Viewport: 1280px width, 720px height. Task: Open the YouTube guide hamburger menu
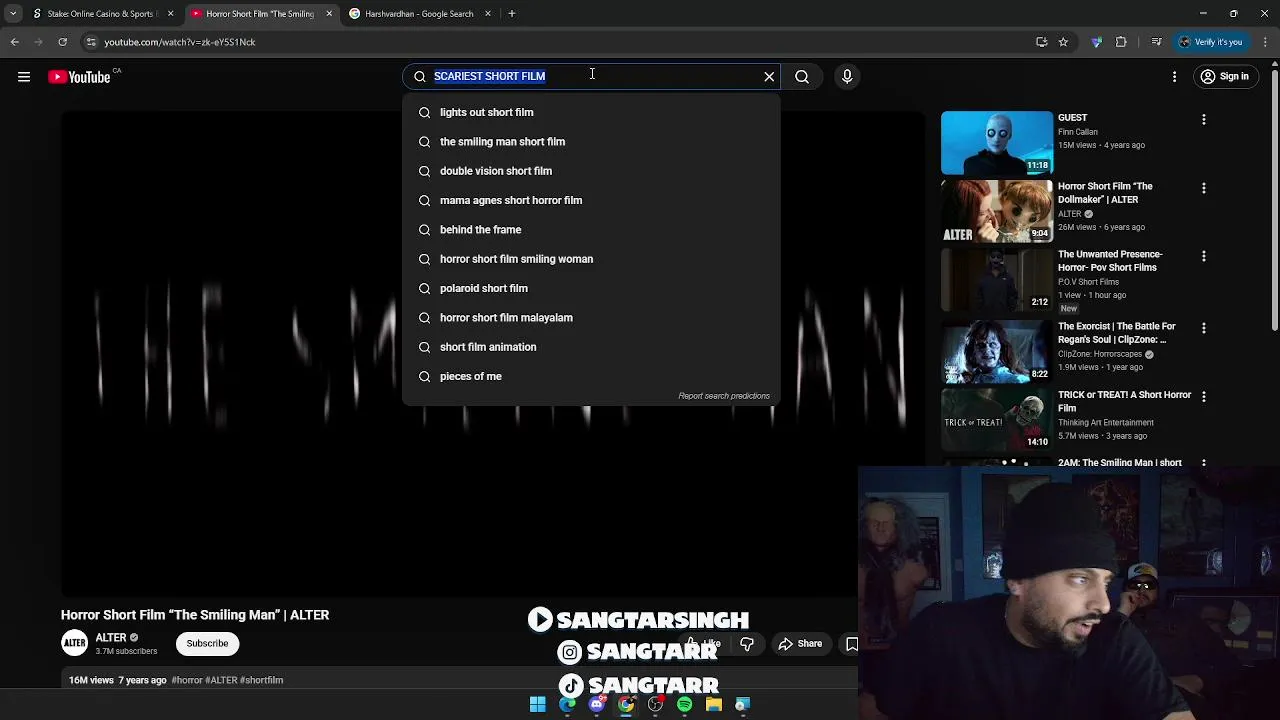(24, 77)
